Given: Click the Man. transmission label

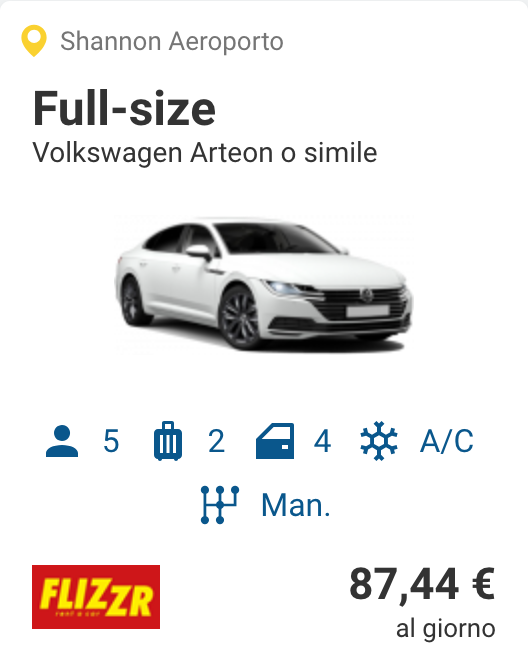Looking at the screenshot, I should point(296,505).
